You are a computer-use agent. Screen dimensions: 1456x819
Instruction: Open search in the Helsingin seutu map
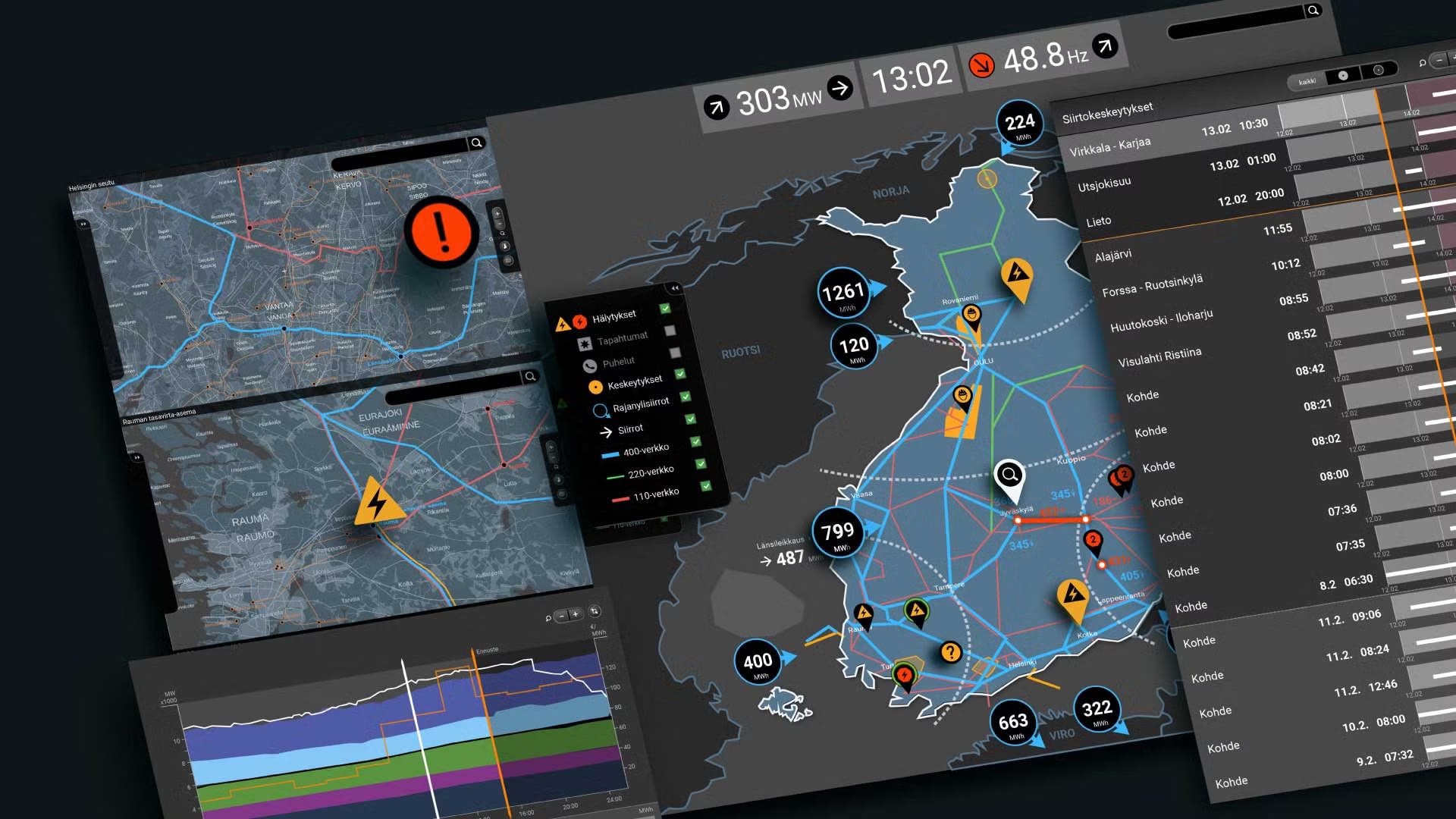click(476, 143)
